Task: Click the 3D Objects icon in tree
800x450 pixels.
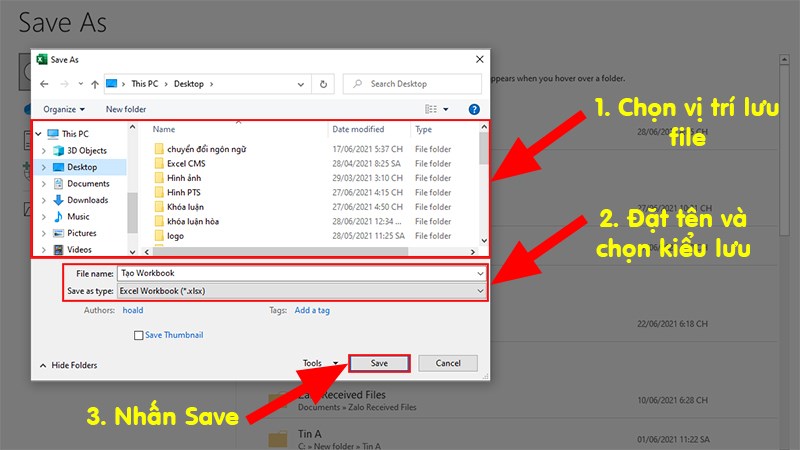Action: 59,151
